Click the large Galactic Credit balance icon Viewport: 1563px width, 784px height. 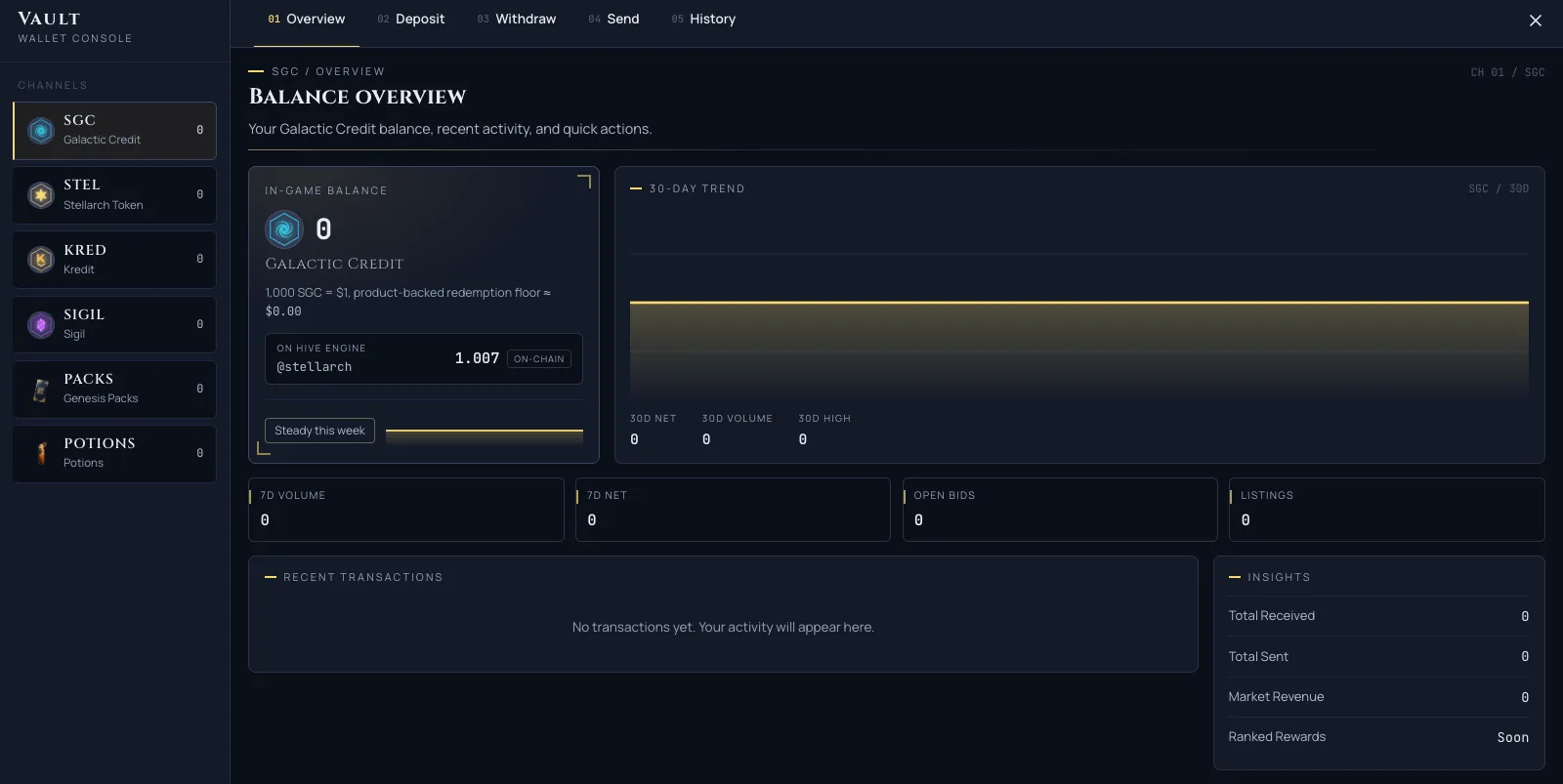pyautogui.click(x=284, y=229)
